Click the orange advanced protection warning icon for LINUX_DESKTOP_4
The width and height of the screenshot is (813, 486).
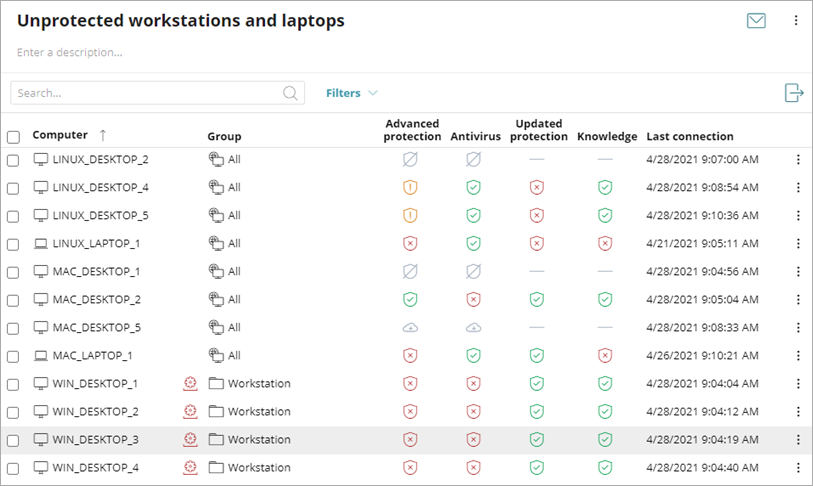(x=409, y=187)
